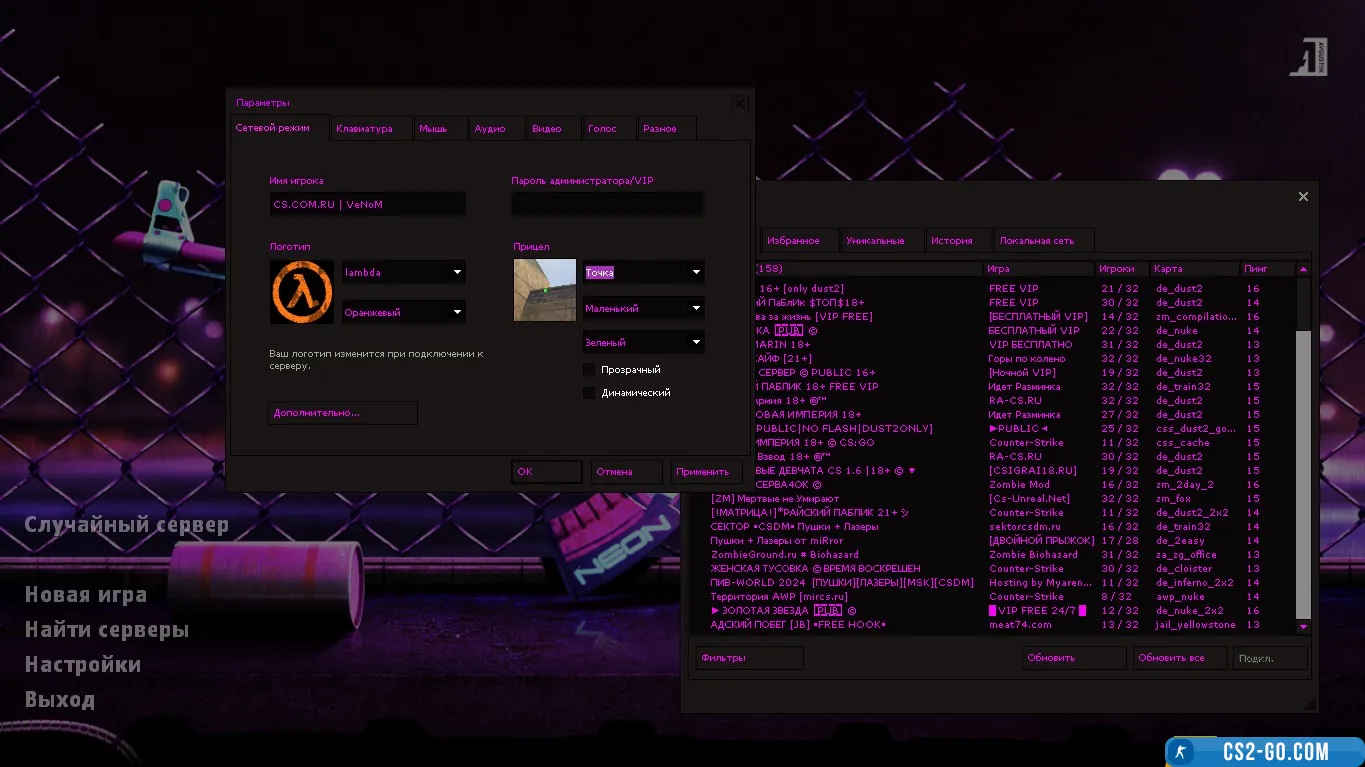Expand the Зеленый crosshair color dropdown
Screen dimensions: 1365x767
pyautogui.click(x=643, y=342)
